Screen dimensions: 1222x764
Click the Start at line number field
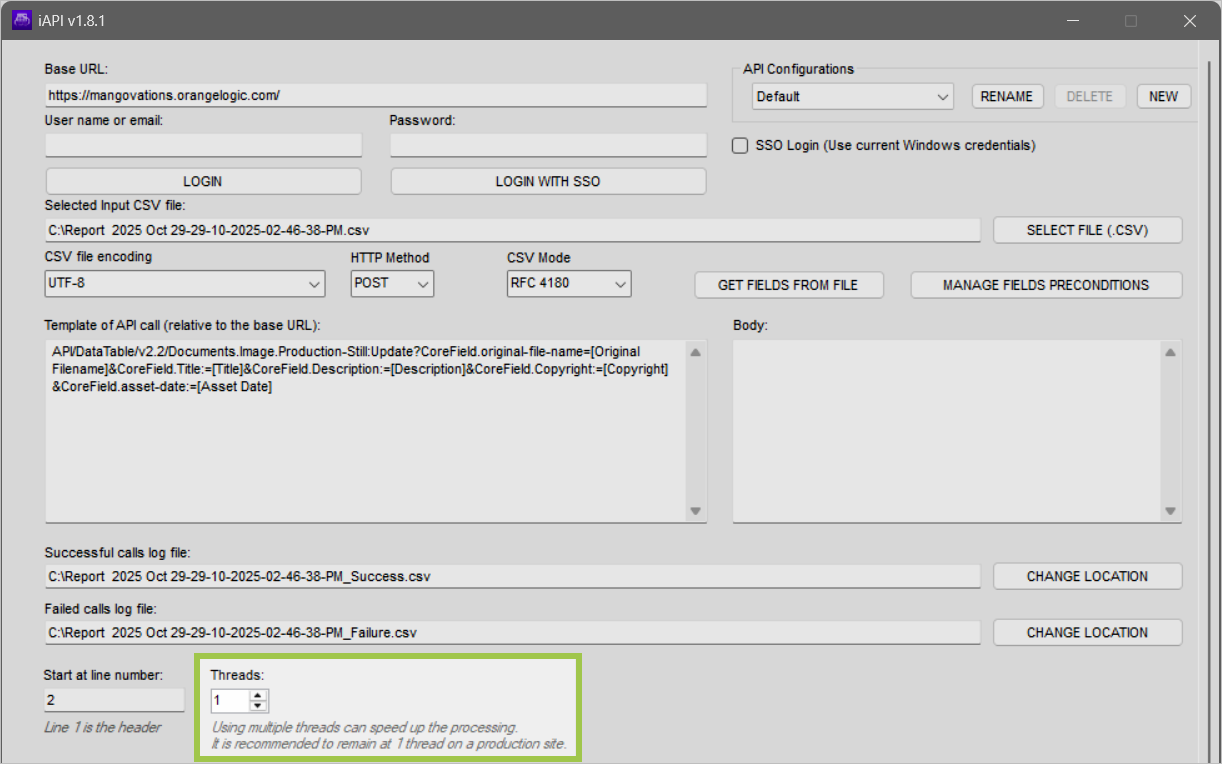click(x=114, y=700)
